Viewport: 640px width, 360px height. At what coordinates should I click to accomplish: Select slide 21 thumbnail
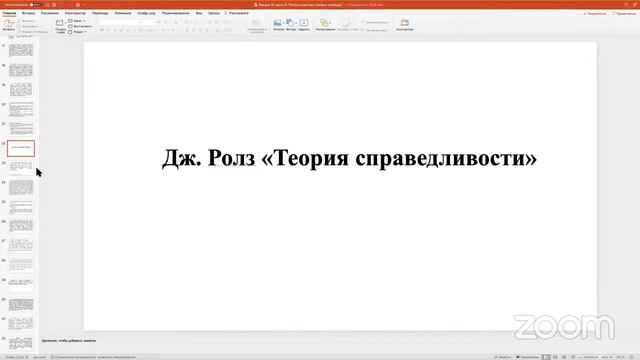pos(21,129)
